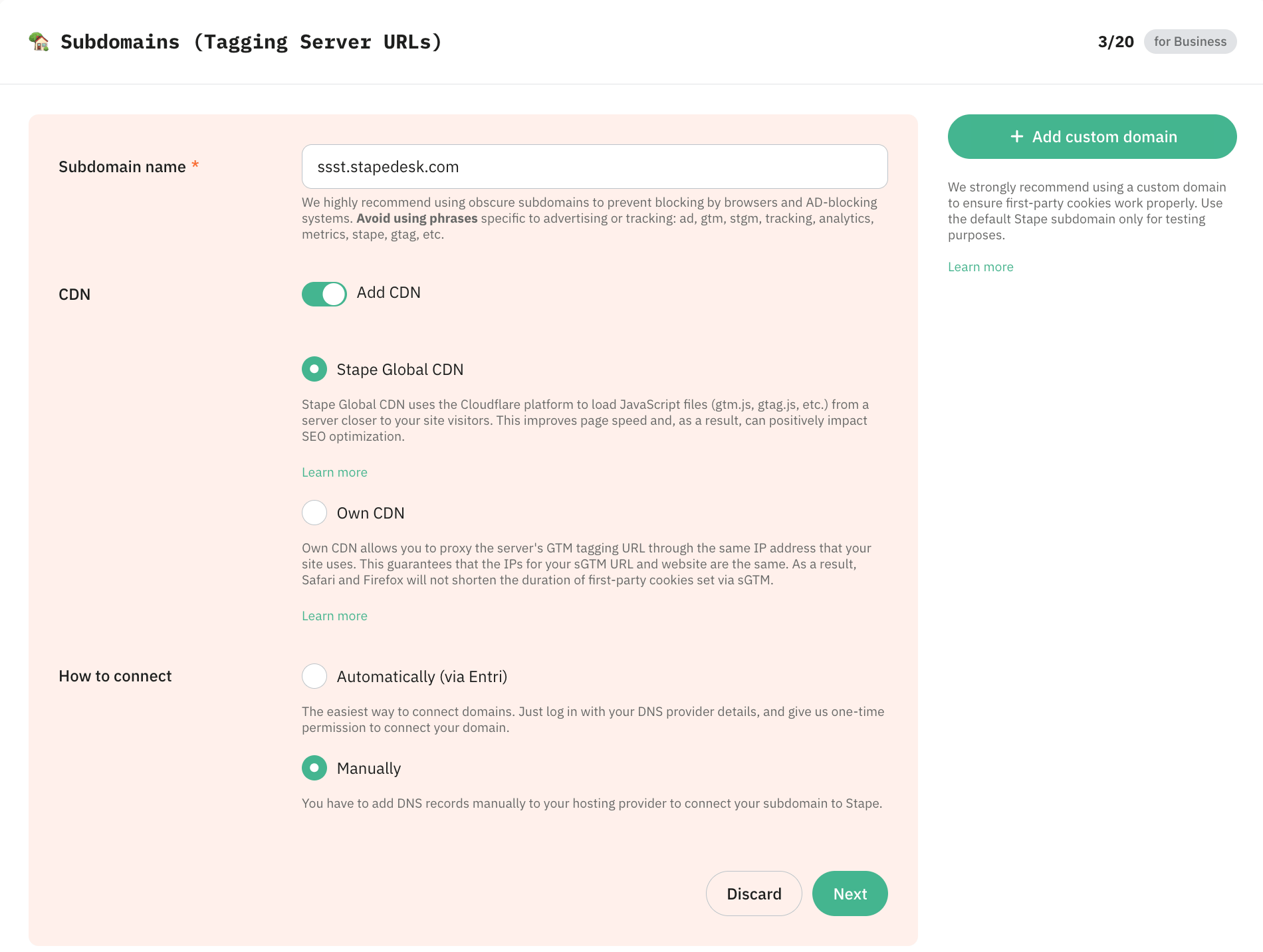This screenshot has width=1263, height=952.
Task: Select the Manually connection radio option
Action: pyautogui.click(x=314, y=768)
